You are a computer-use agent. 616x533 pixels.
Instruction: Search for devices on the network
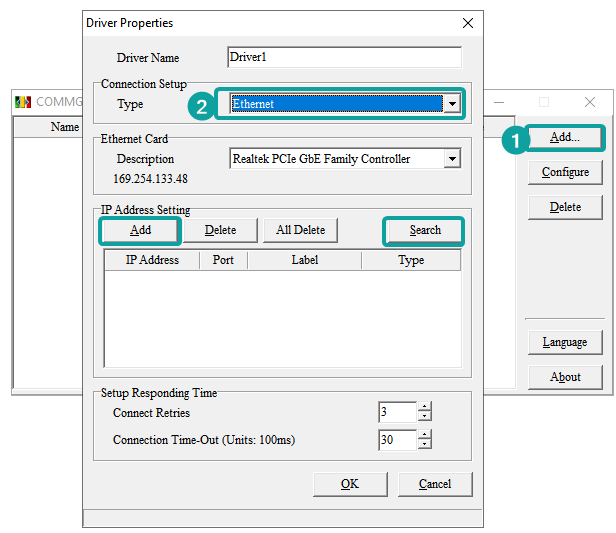tap(425, 230)
